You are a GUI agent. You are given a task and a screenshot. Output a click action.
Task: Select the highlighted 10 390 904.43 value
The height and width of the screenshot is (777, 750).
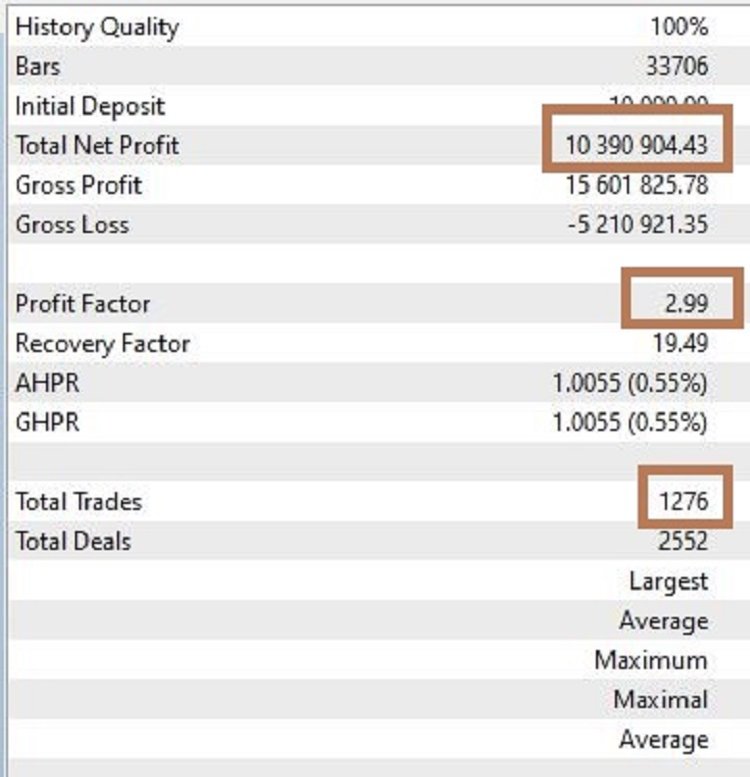[636, 146]
